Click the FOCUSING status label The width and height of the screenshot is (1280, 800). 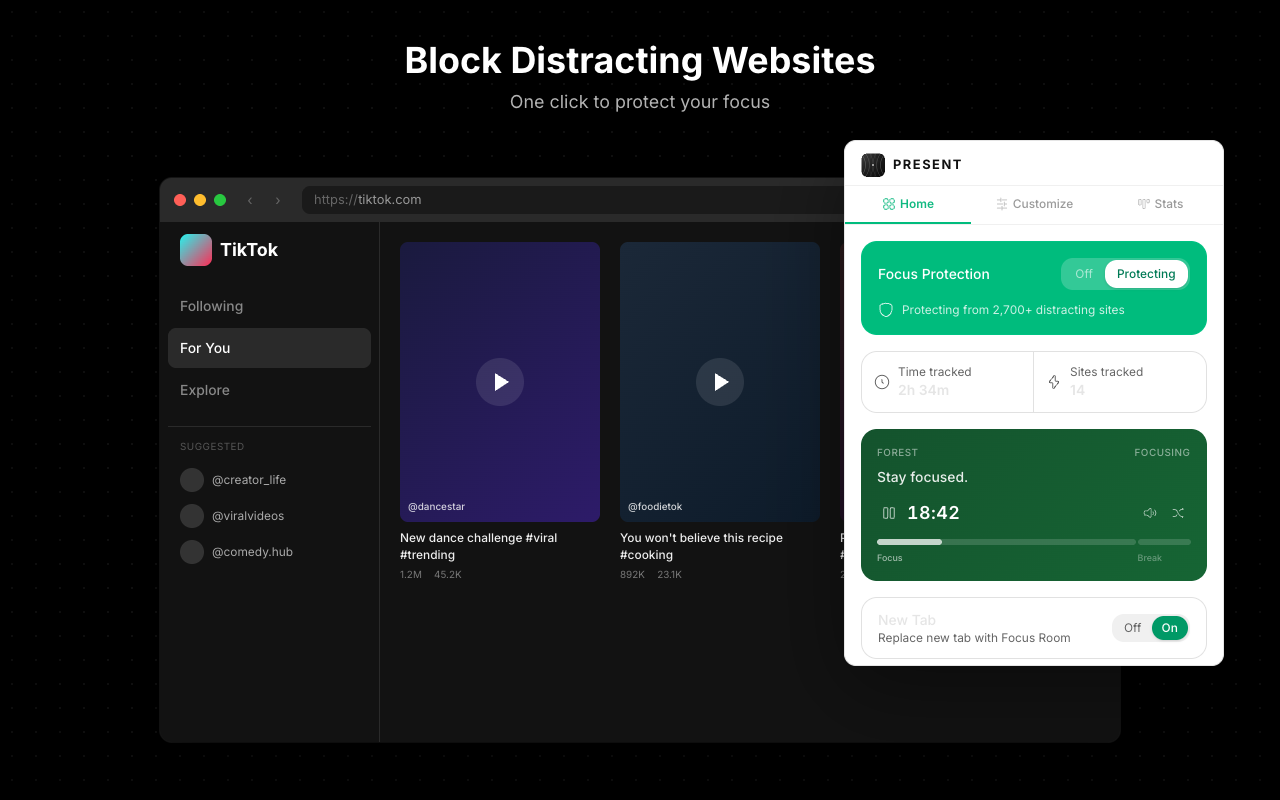coord(1162,453)
